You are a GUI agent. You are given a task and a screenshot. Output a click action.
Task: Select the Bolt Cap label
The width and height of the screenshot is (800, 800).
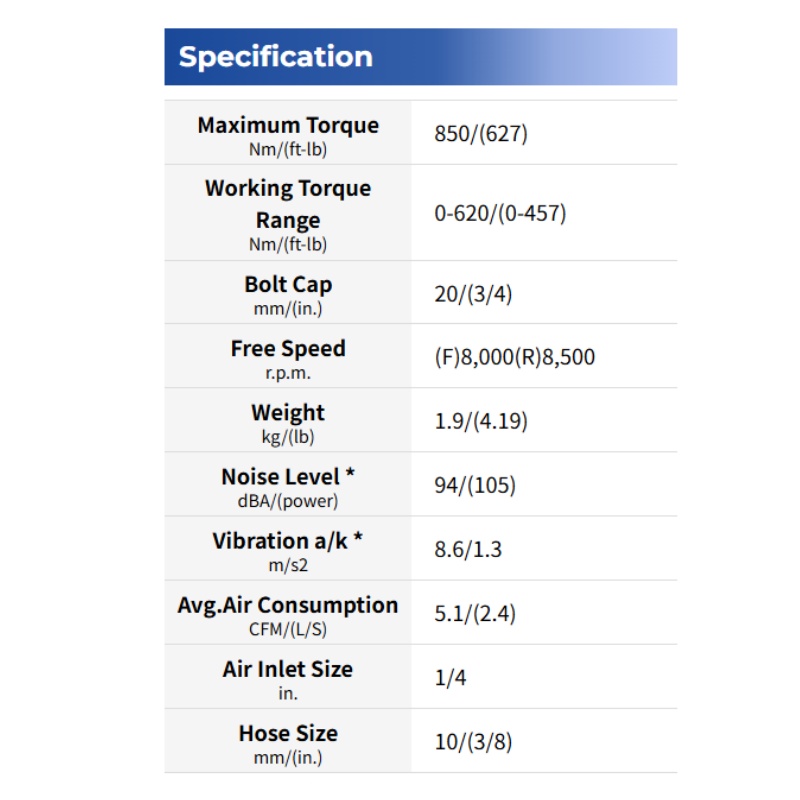pos(288,285)
